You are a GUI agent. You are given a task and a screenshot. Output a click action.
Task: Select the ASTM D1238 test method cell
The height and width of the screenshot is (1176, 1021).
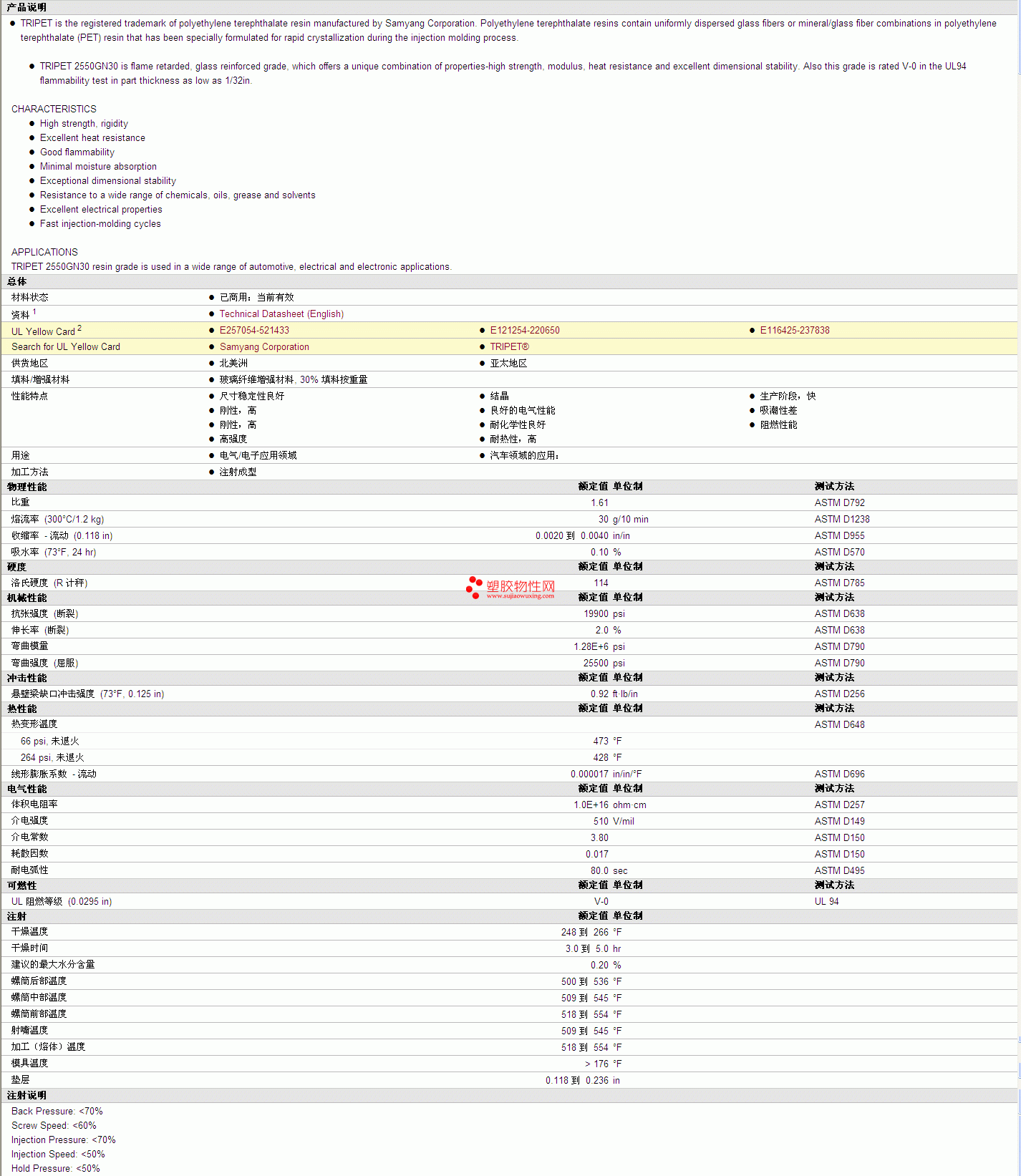[842, 520]
